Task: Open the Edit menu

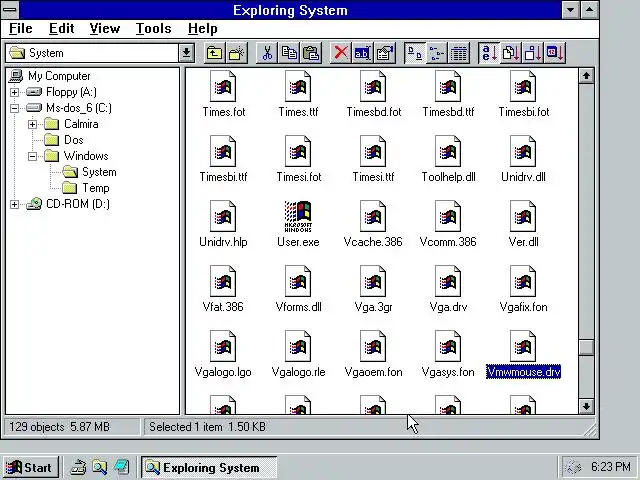Action: [x=62, y=29]
